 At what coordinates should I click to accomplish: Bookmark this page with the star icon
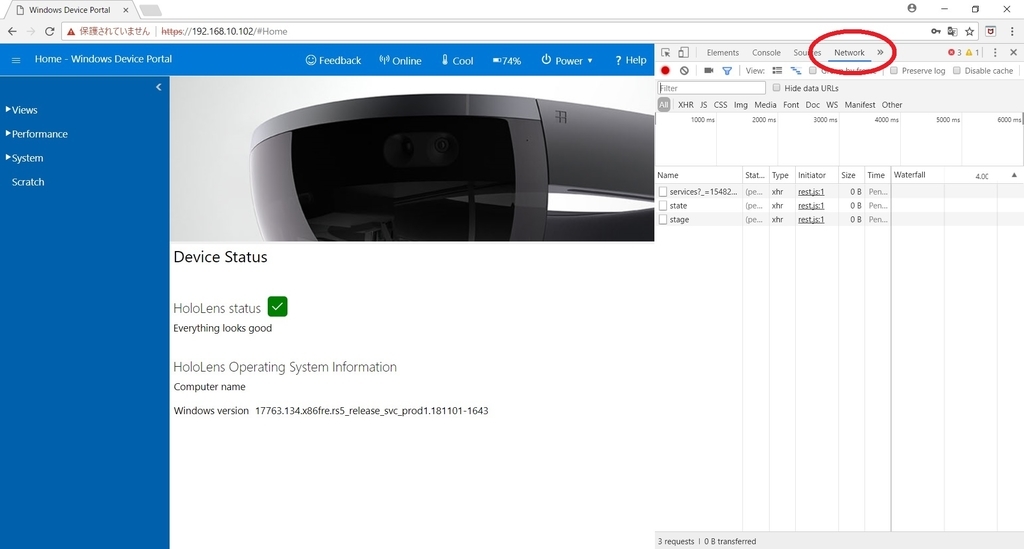click(x=970, y=31)
